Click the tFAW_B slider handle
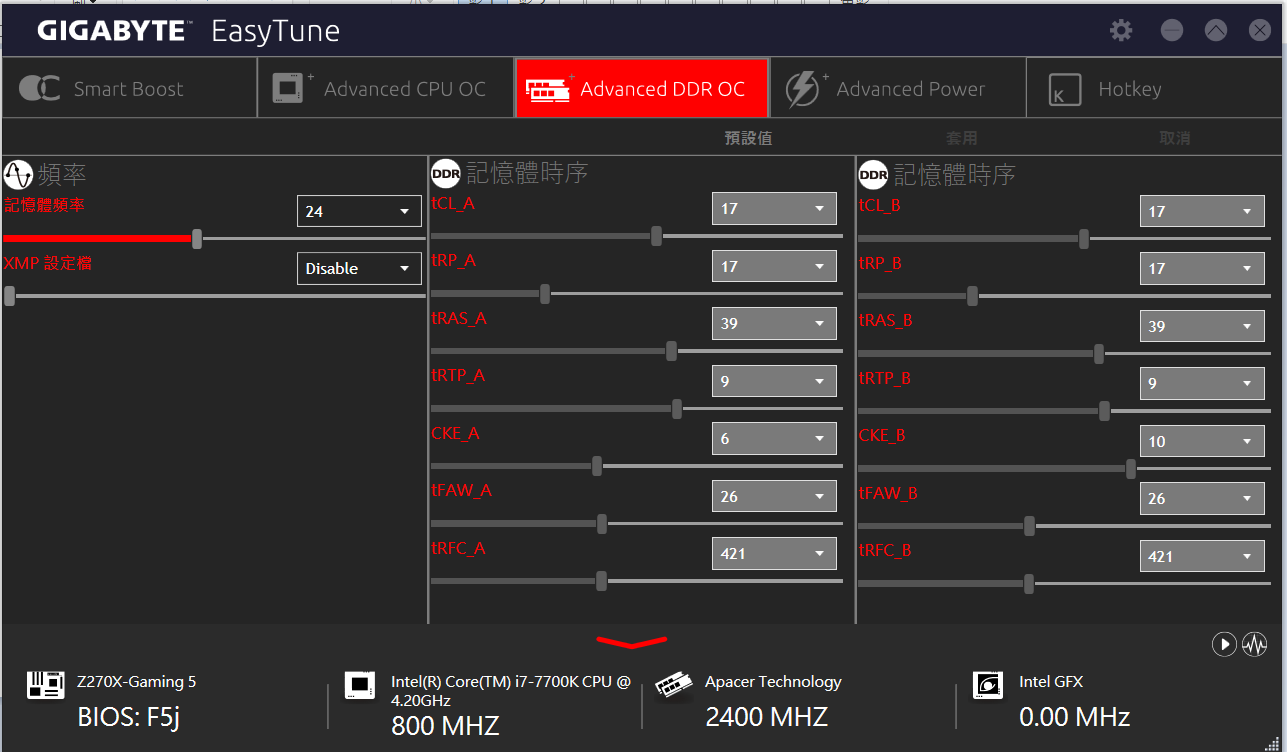This screenshot has width=1287, height=752. coord(1029,526)
